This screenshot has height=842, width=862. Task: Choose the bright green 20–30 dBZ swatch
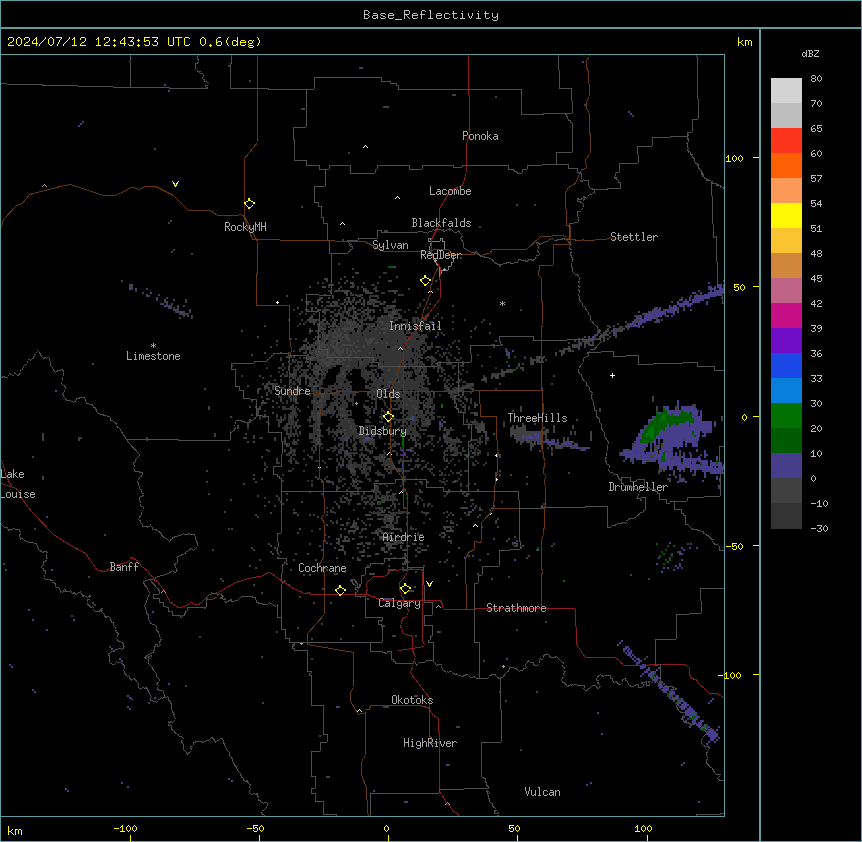click(786, 416)
